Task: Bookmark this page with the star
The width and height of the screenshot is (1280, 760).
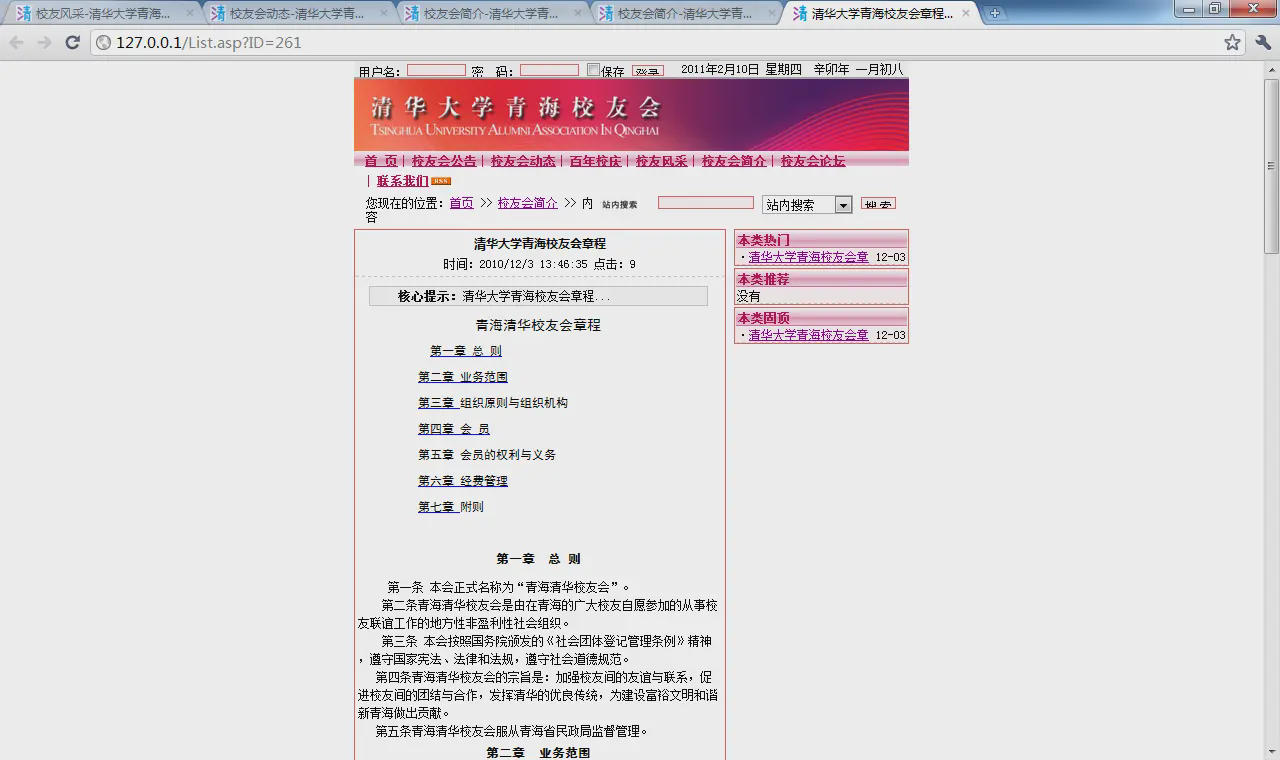Action: 1232,42
